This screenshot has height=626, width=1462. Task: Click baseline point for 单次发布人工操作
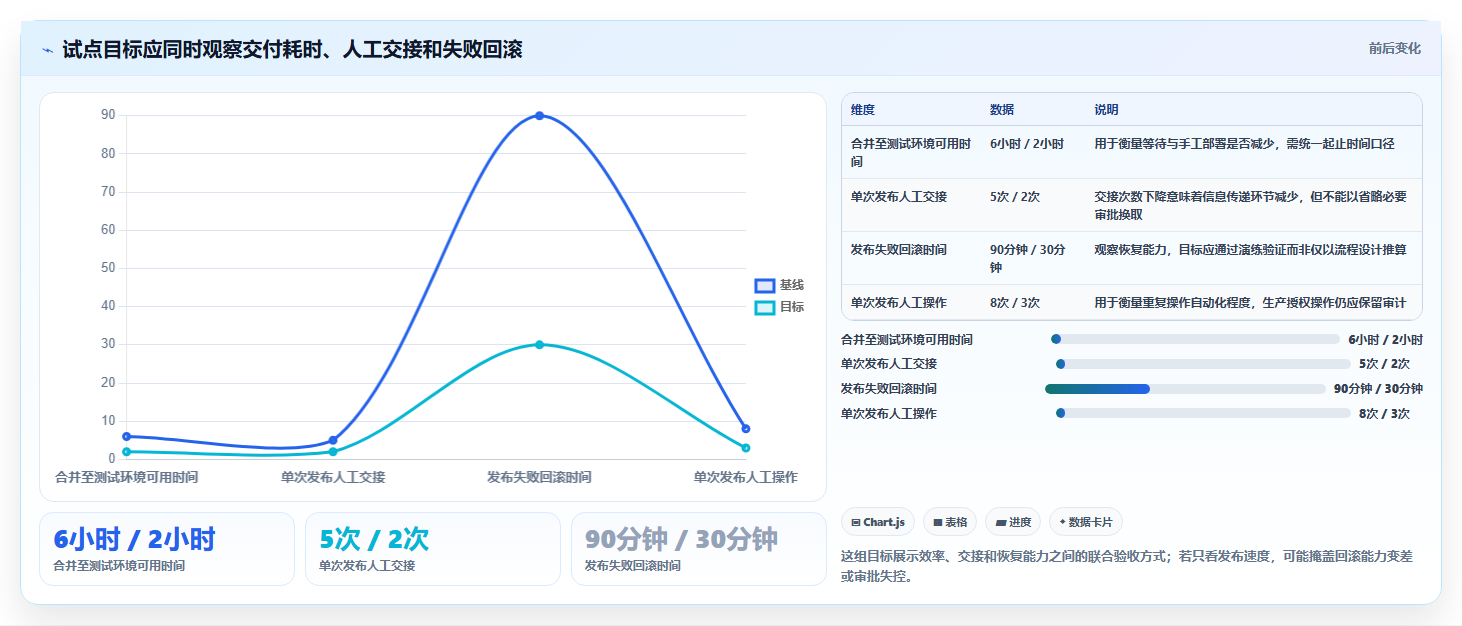coord(746,429)
